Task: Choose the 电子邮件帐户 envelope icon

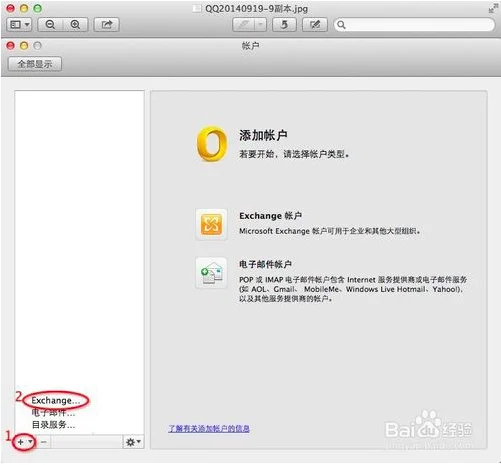Action: coord(211,273)
